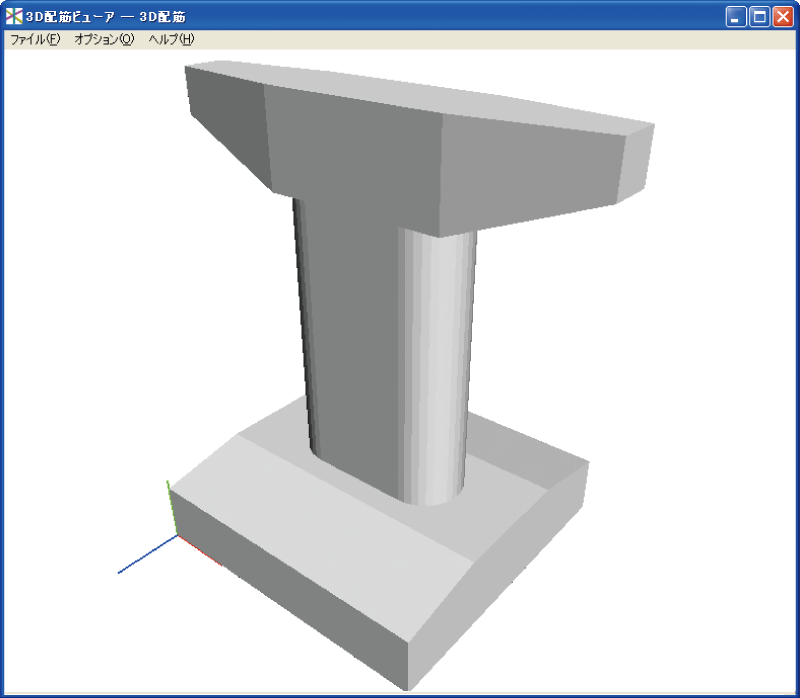800x698 pixels.
Task: Click the 3D pier model column
Action: coord(386,352)
